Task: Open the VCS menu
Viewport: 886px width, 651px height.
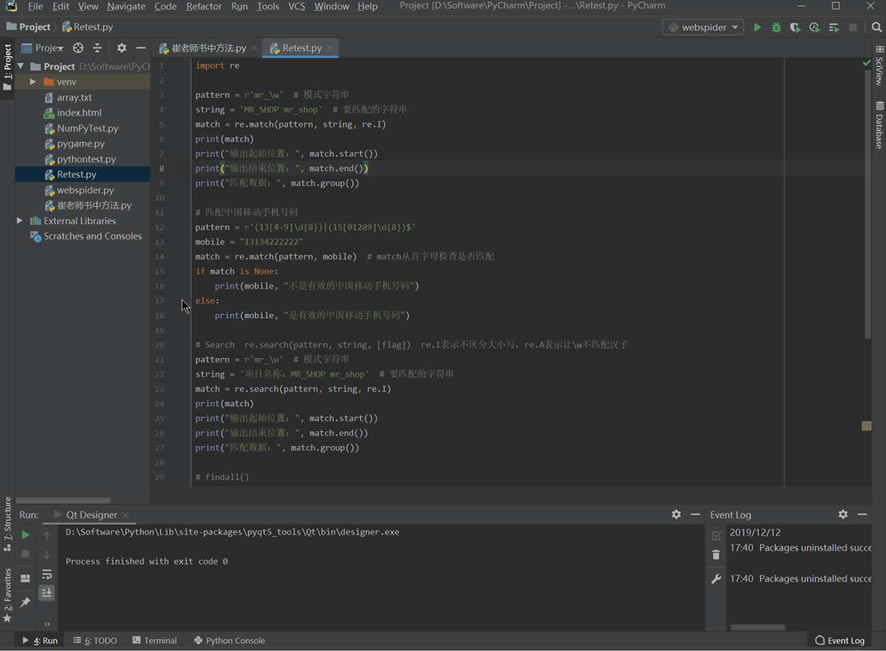Action: click(297, 6)
